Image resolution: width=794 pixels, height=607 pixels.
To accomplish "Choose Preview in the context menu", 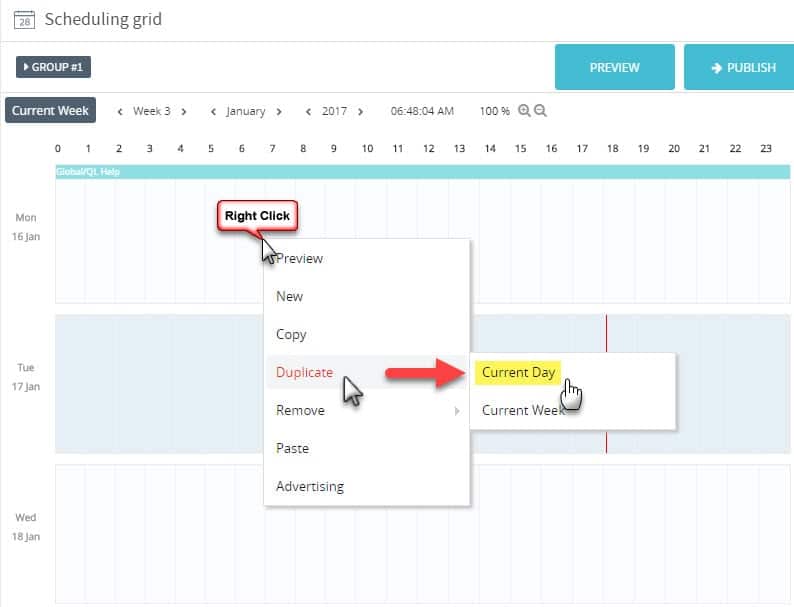I will pyautogui.click(x=367, y=258).
